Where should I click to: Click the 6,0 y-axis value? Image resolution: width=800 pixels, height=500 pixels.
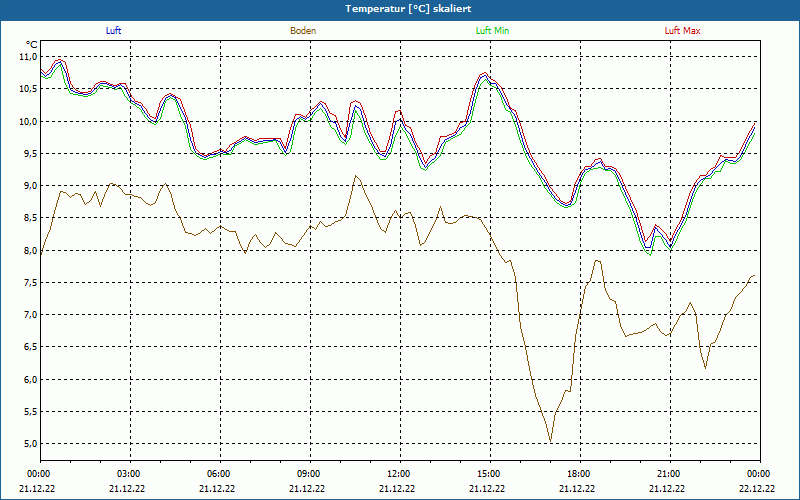click(30, 380)
